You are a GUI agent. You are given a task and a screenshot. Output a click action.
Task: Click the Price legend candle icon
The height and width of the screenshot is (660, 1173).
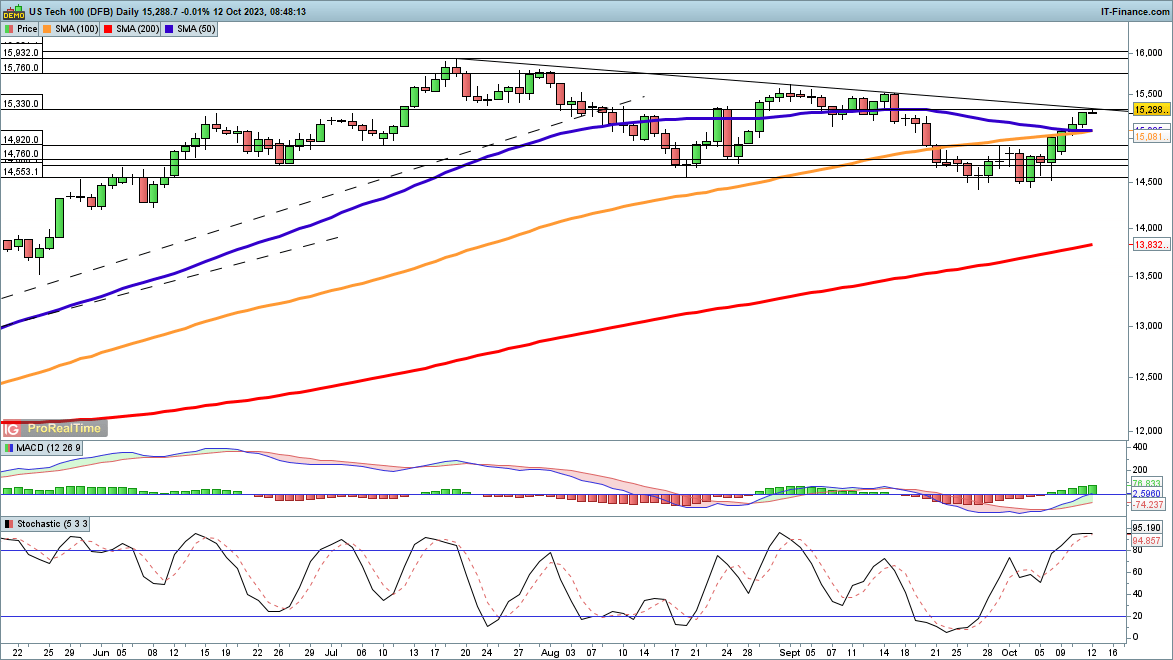[9, 29]
